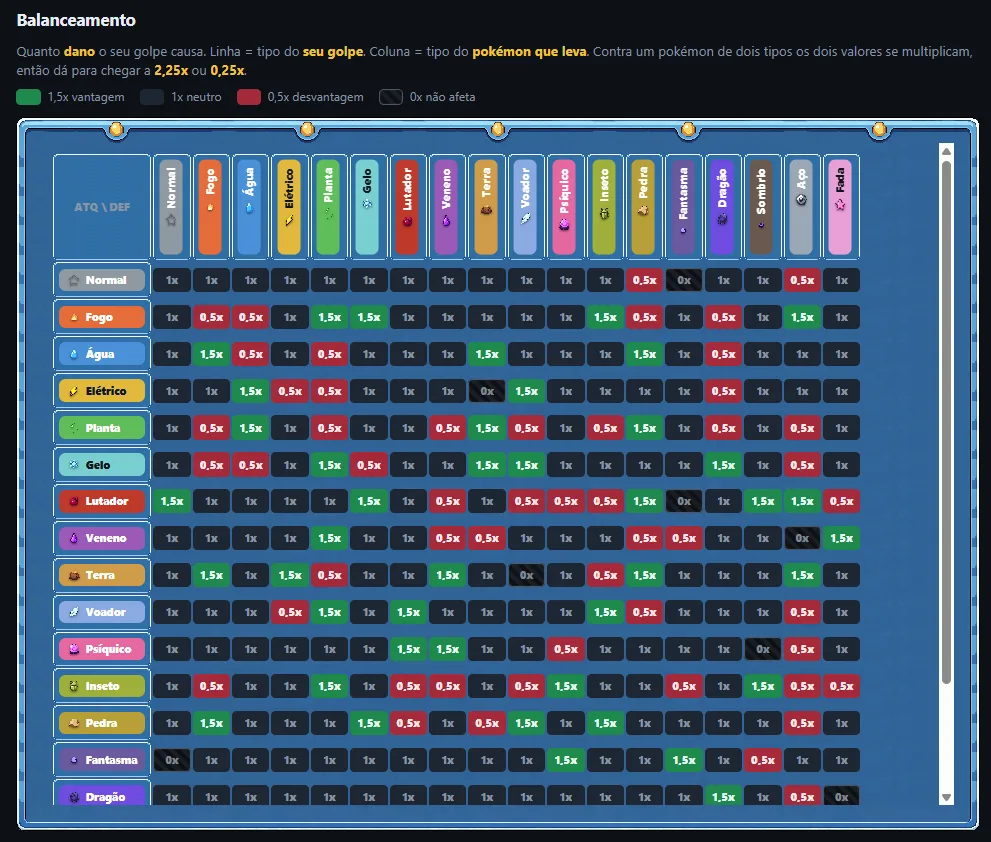991x842 pixels.
Task: Select the Veneno attack row label
Action: [x=102, y=538]
